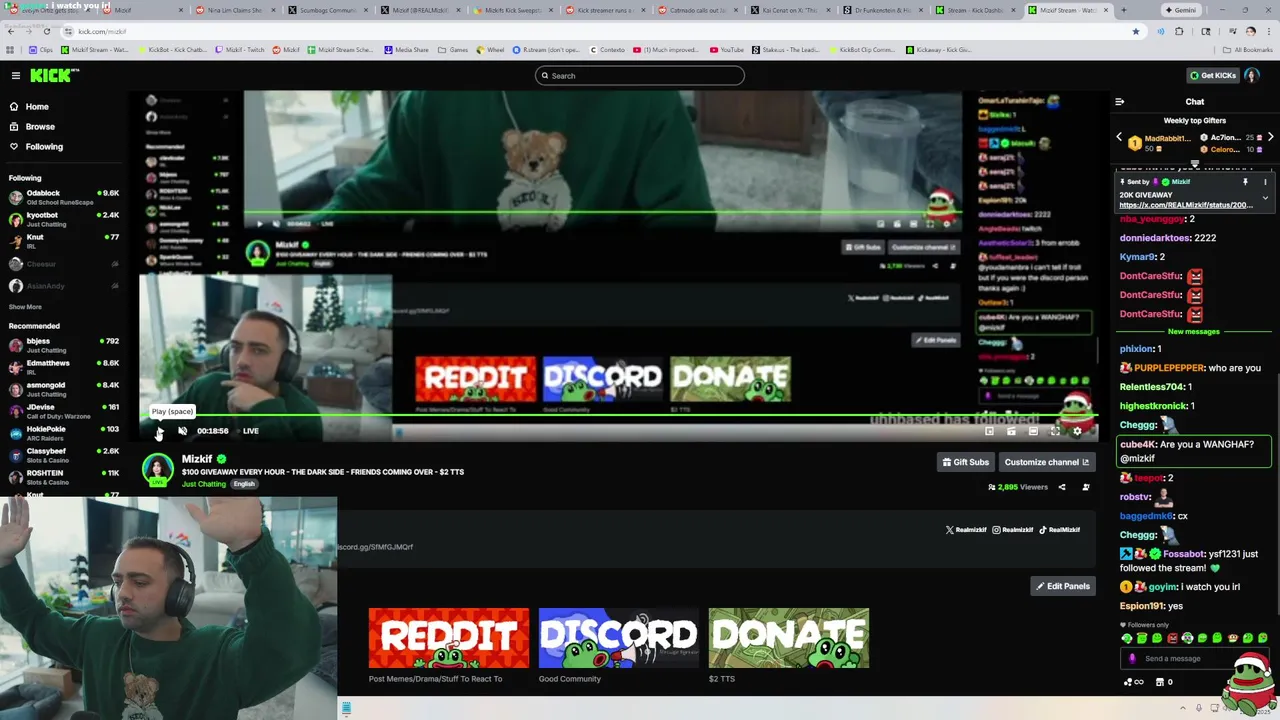
Task: Open the Kick sidebar hamburger menu
Action: (x=16, y=75)
